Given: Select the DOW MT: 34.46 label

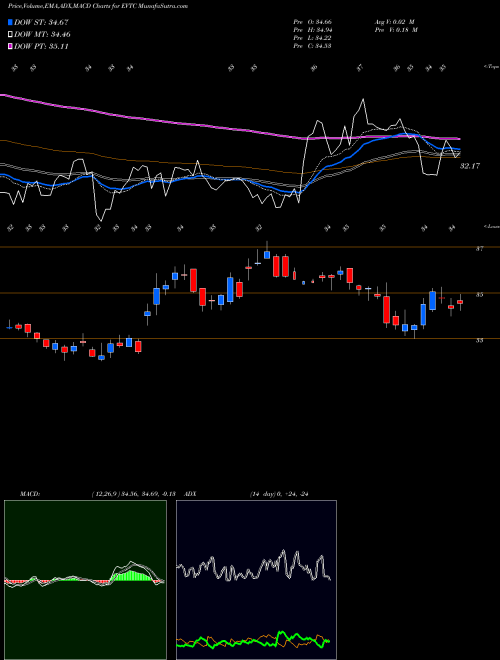Looking at the screenshot, I should click(x=42, y=35).
